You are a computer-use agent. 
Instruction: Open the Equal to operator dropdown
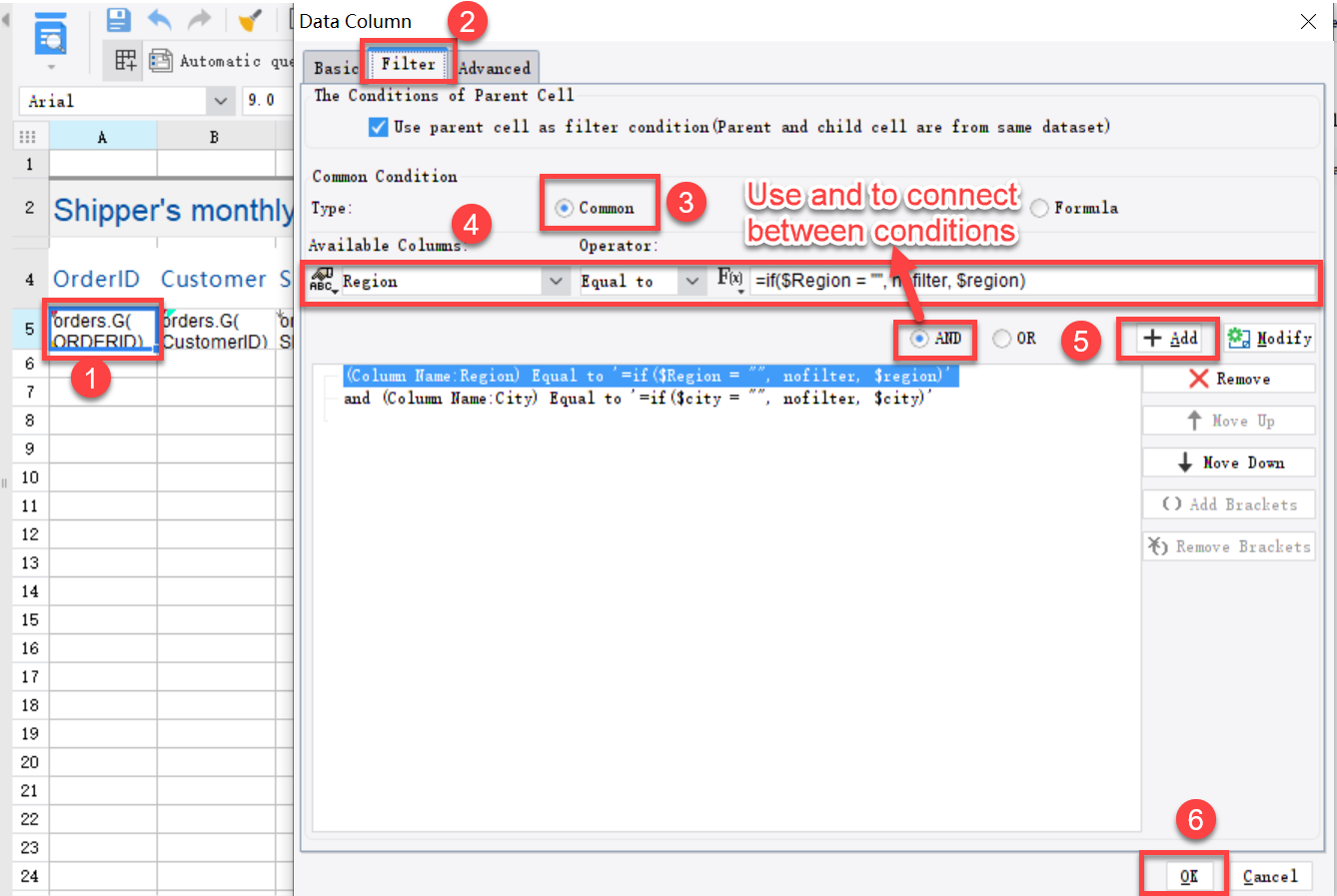tap(690, 281)
